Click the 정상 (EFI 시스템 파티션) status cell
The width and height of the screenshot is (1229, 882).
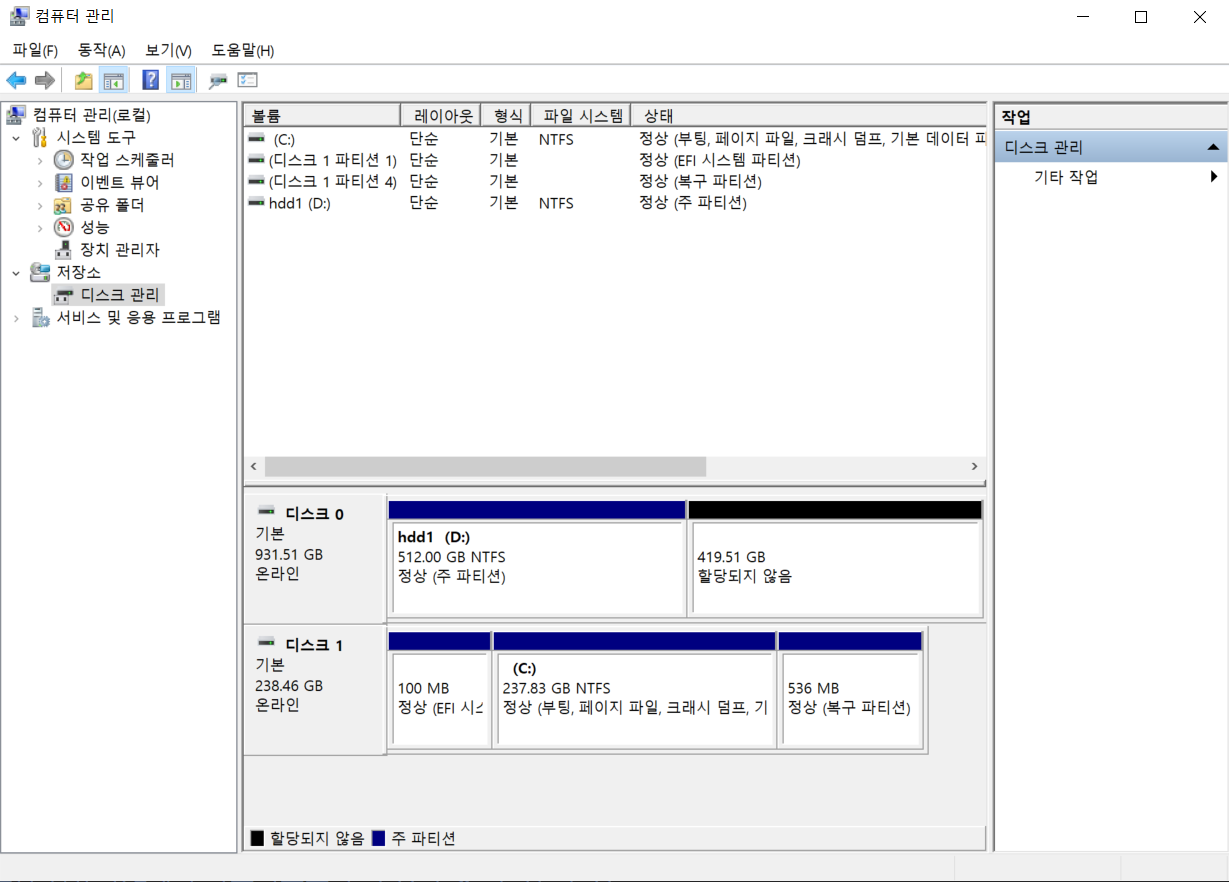tap(720, 160)
